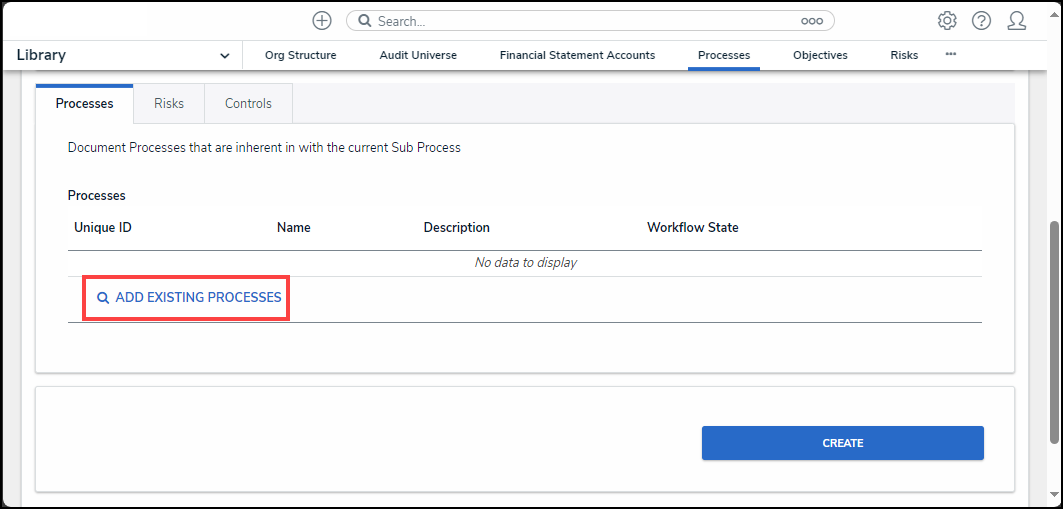The image size is (1063, 509).
Task: Switch to the Controls tab
Action: pos(248,104)
